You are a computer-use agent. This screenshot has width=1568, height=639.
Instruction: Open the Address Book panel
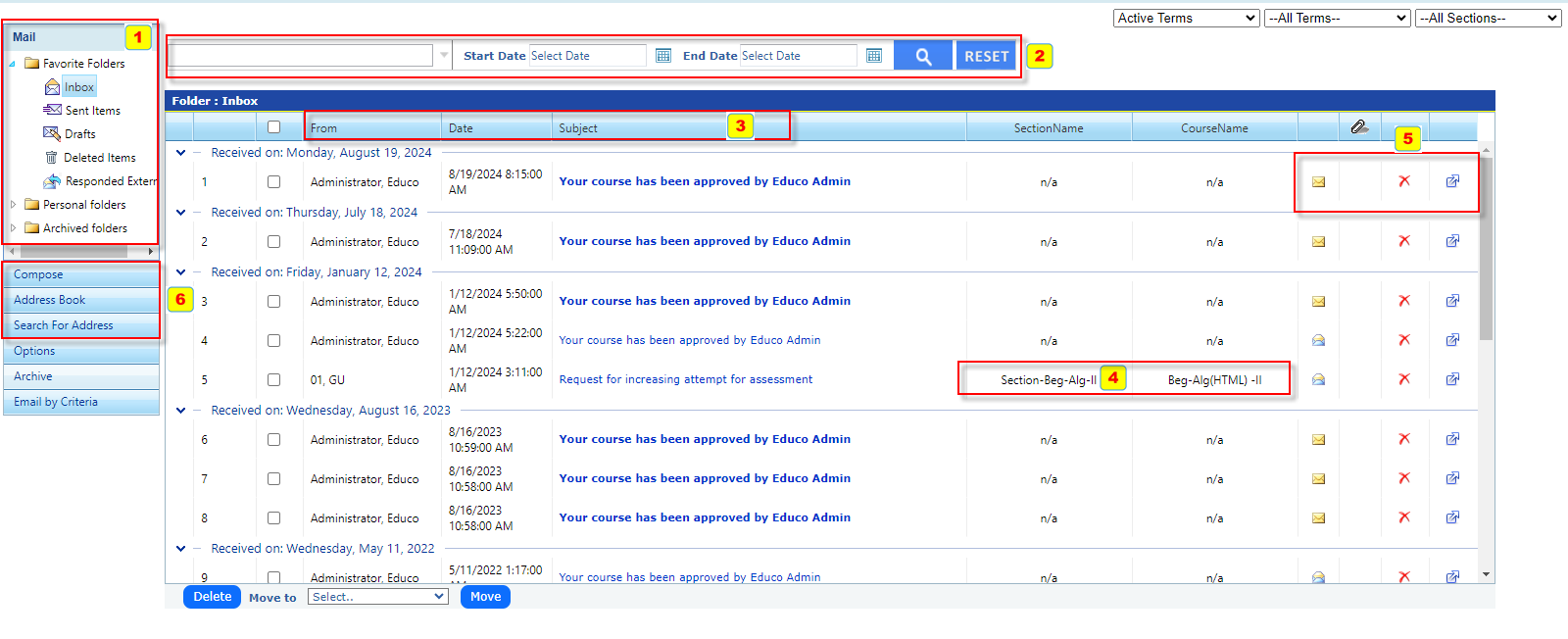coord(50,300)
